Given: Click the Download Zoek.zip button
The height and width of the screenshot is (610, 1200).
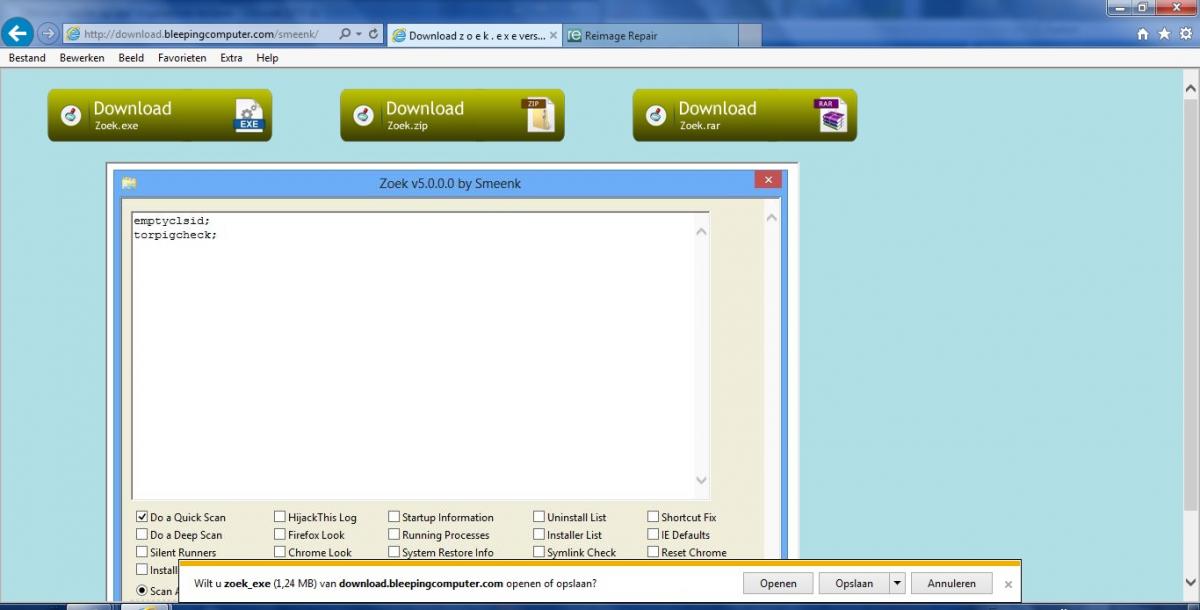Looking at the screenshot, I should pos(452,115).
